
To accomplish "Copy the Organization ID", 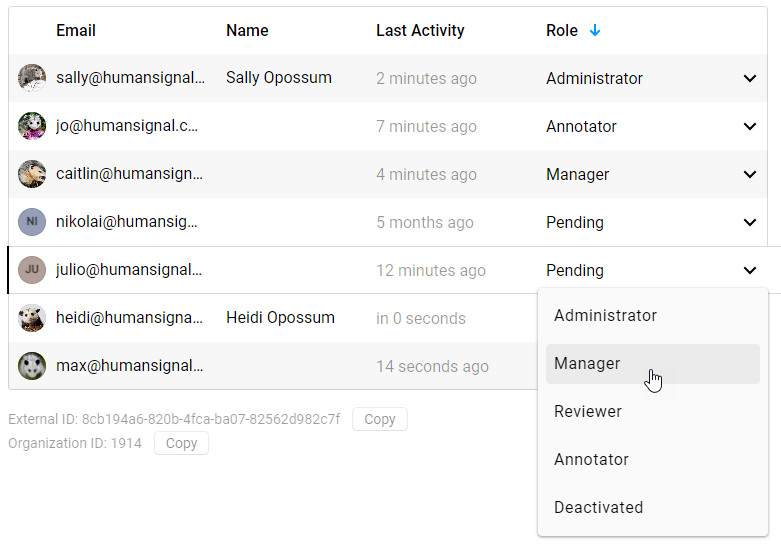I will coord(181,443).
